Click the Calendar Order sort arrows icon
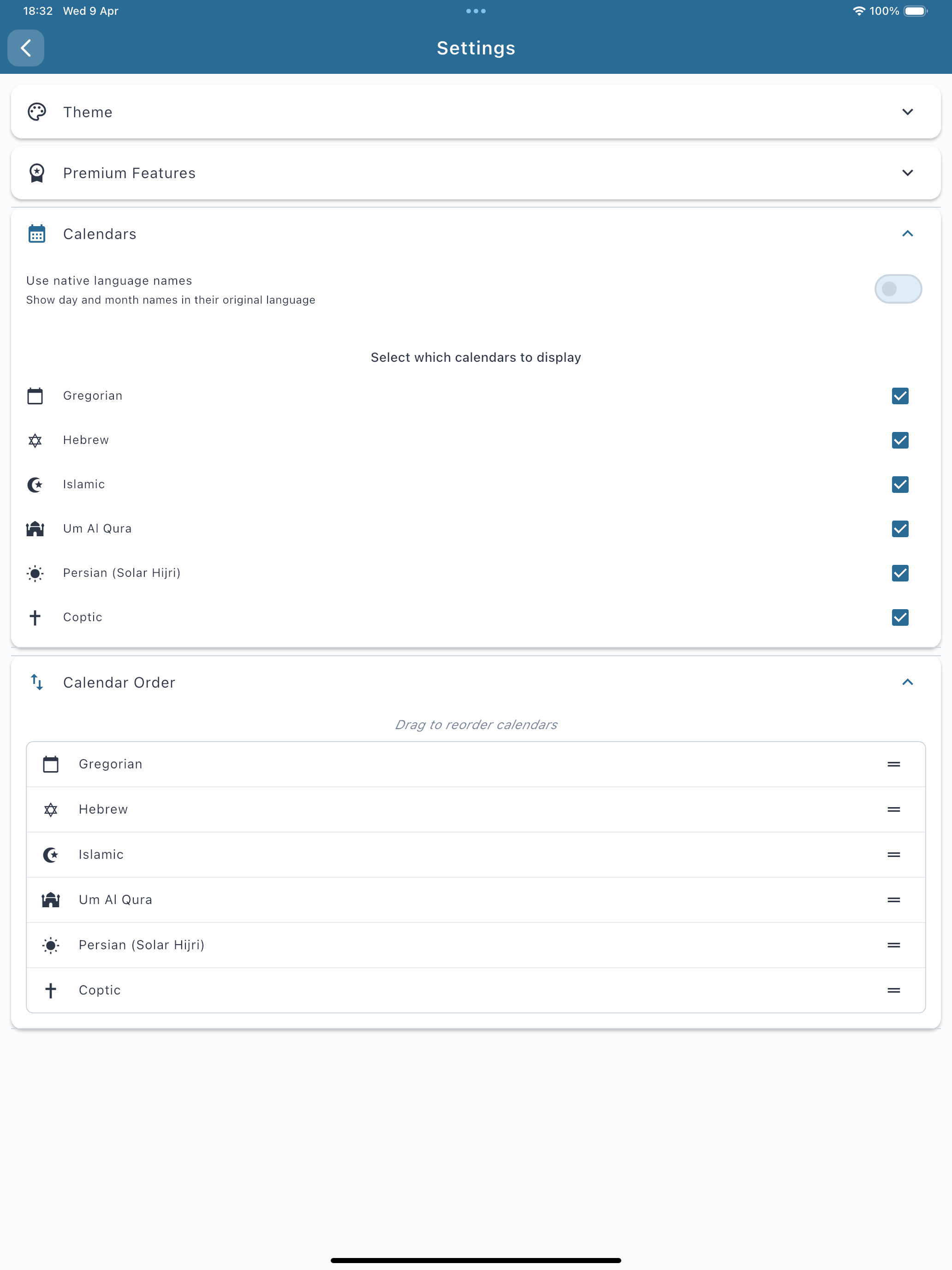952x1270 pixels. pos(37,682)
